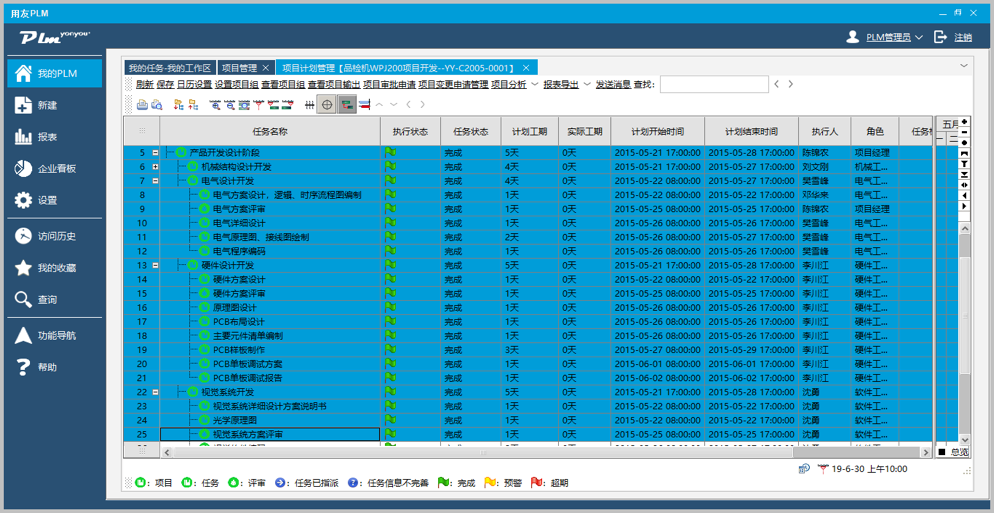Switch to the 项目管理 tab
The height and width of the screenshot is (513, 994).
point(239,68)
